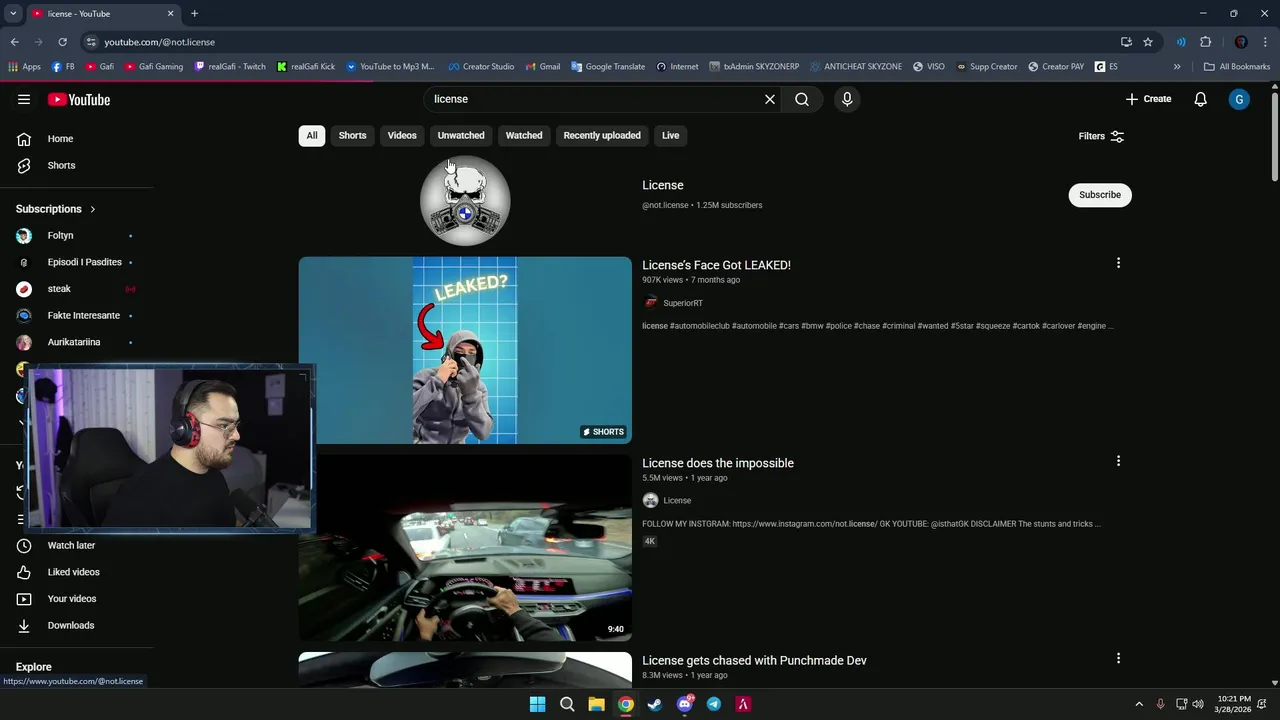
Task: Open Steam from the taskbar
Action: coord(655,704)
